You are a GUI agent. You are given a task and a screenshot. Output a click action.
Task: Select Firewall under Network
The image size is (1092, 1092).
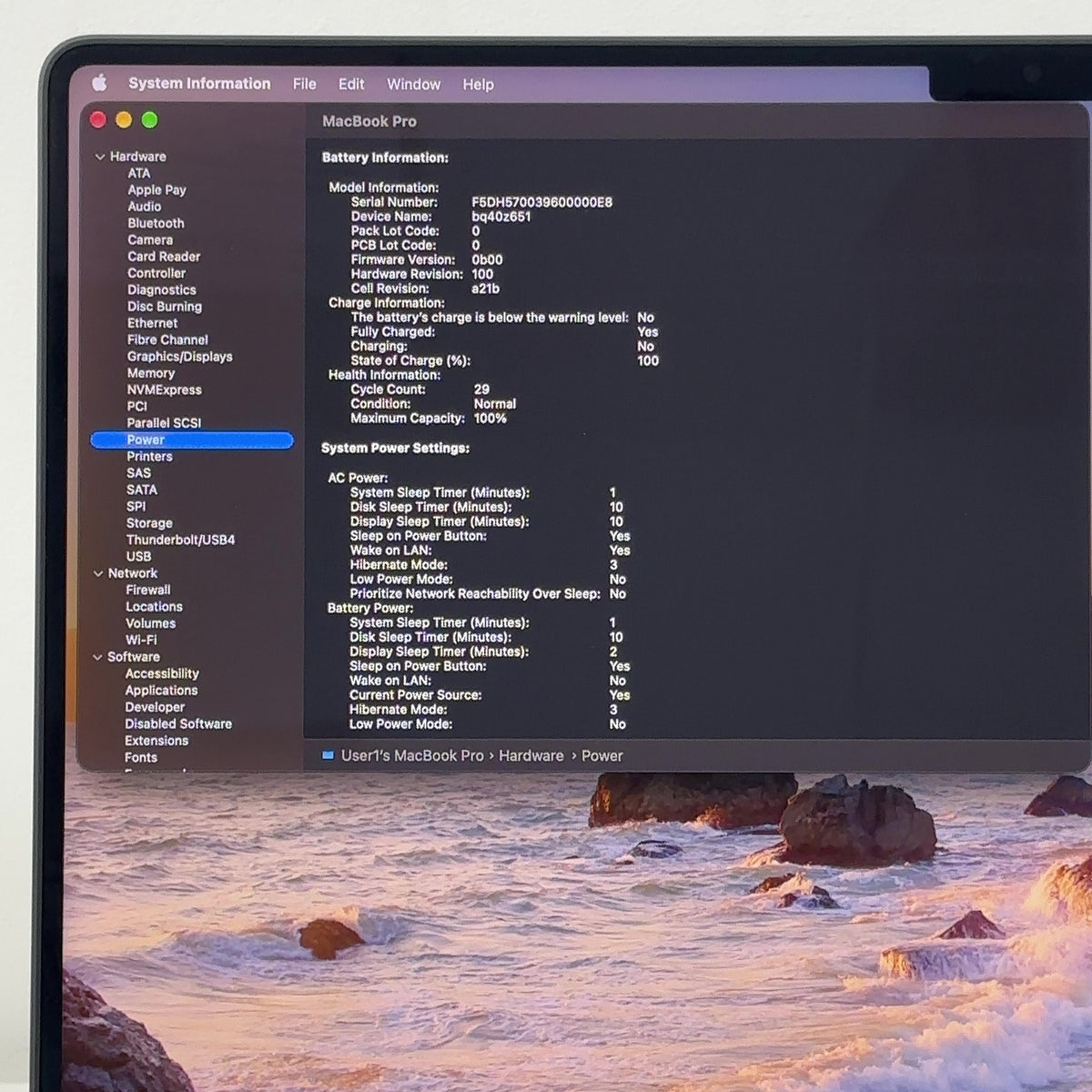point(148,590)
